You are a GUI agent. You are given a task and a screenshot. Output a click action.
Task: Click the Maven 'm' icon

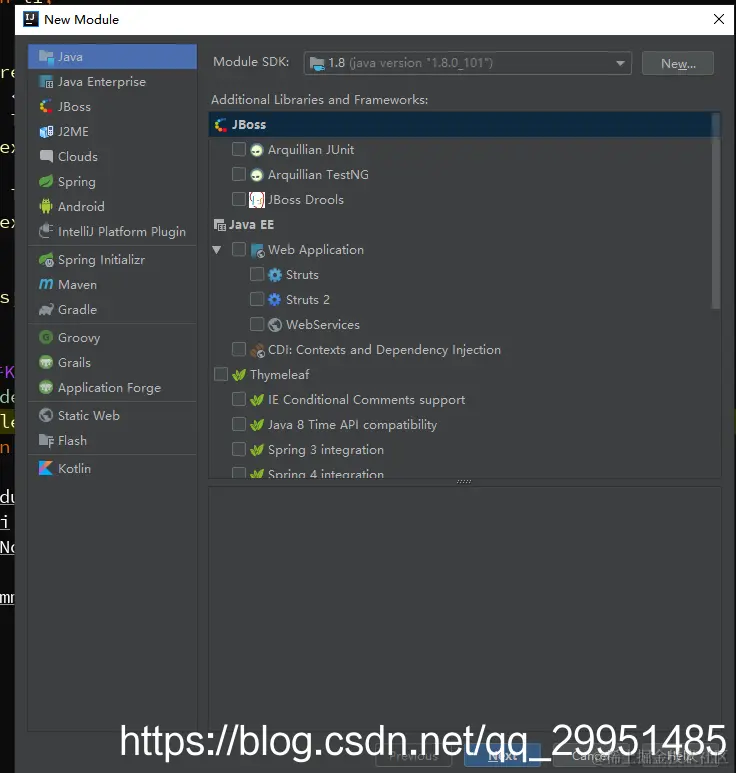tap(46, 284)
